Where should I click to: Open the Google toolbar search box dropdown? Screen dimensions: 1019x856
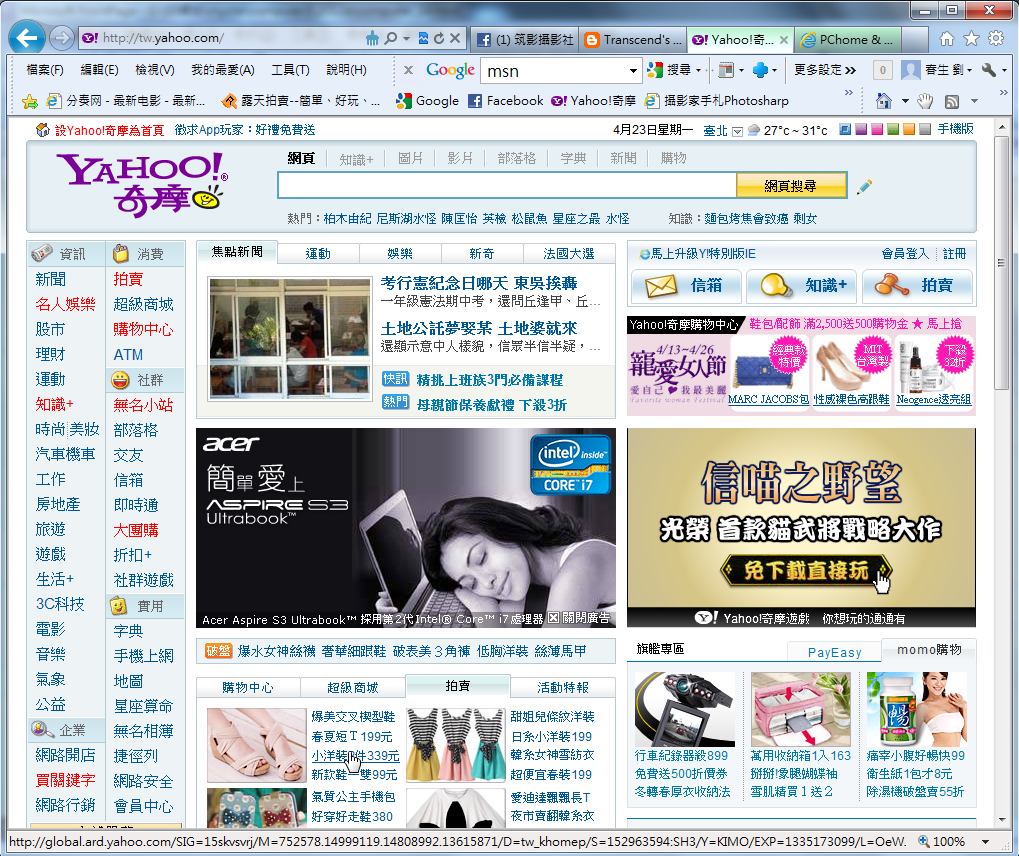tap(633, 71)
